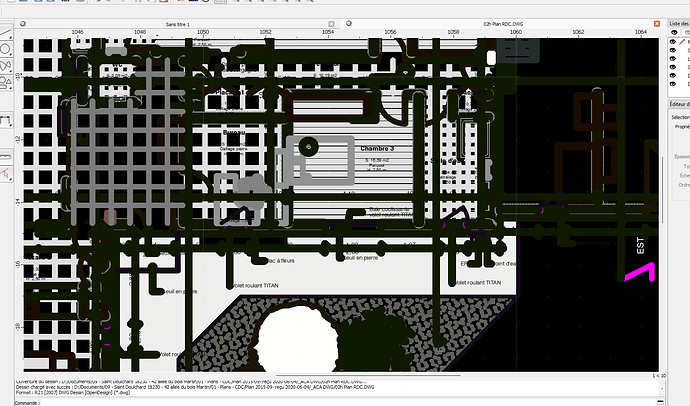Screen dimensions: 690x406
Task: Click the command dock float button
Action: coord(661,402)
